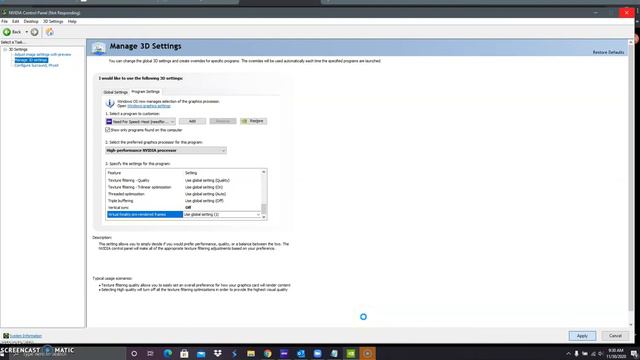
Task: Open Microsoft Store from the taskbar
Action: tap(184, 353)
